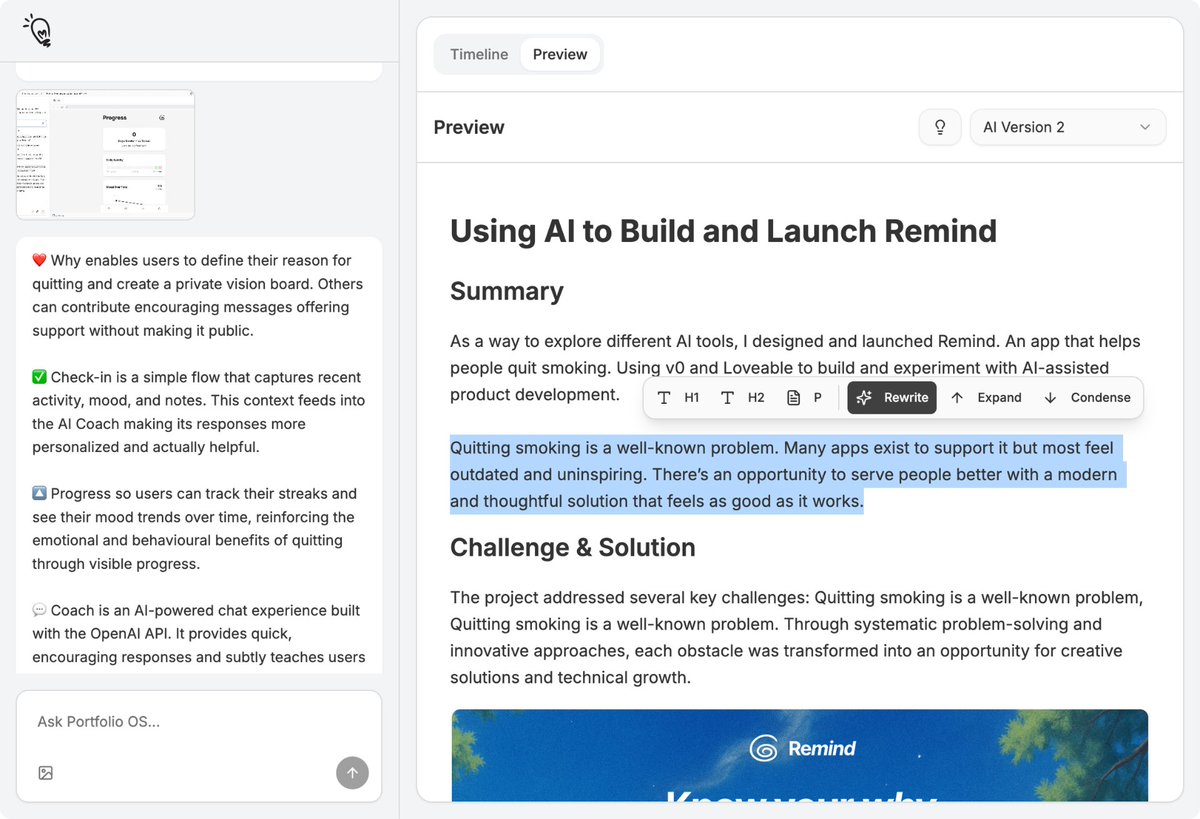
Task: Click the paragraph starting 'The project addressed several'
Action: click(x=797, y=637)
